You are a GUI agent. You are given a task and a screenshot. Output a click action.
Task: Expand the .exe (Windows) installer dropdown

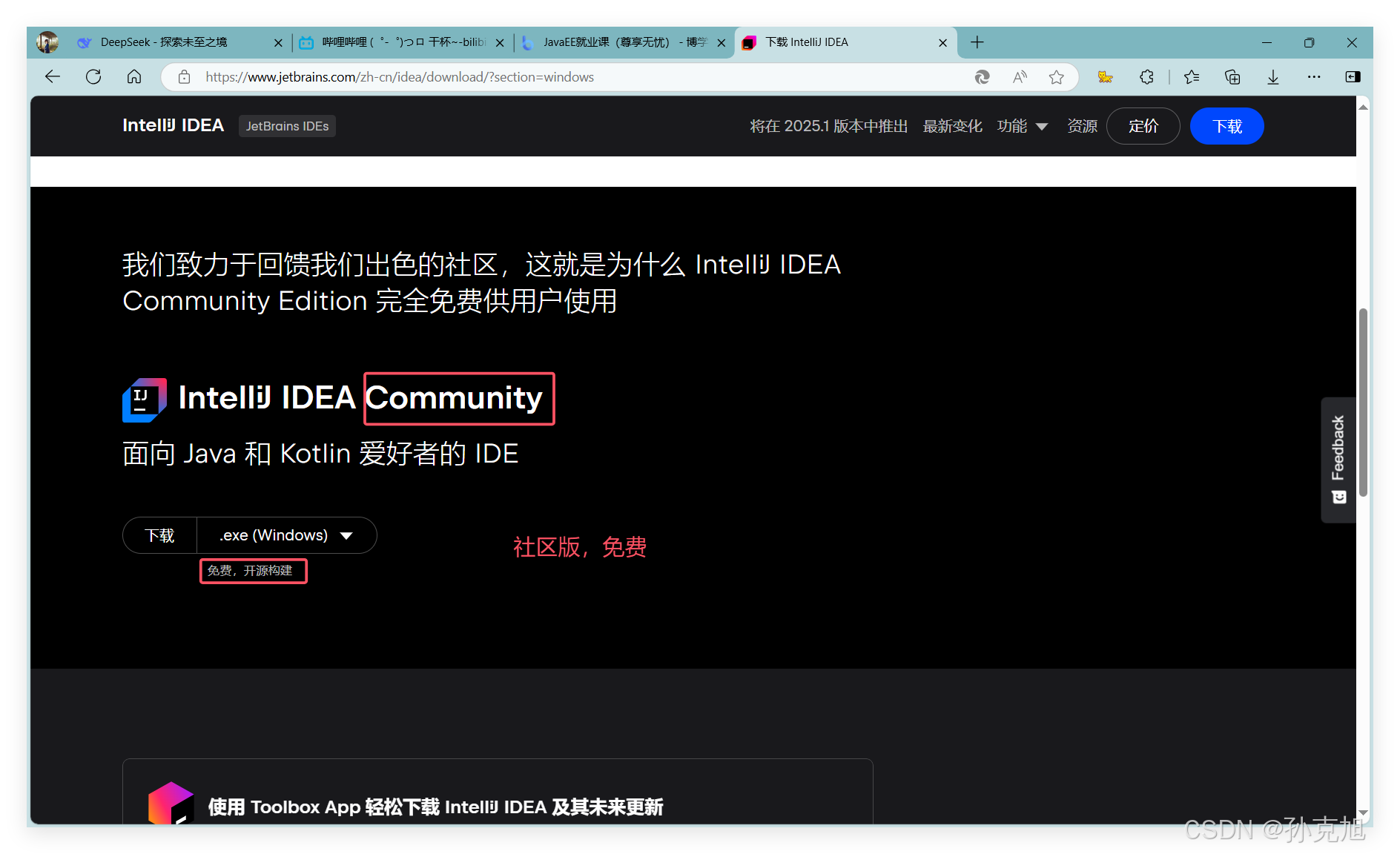(x=286, y=535)
